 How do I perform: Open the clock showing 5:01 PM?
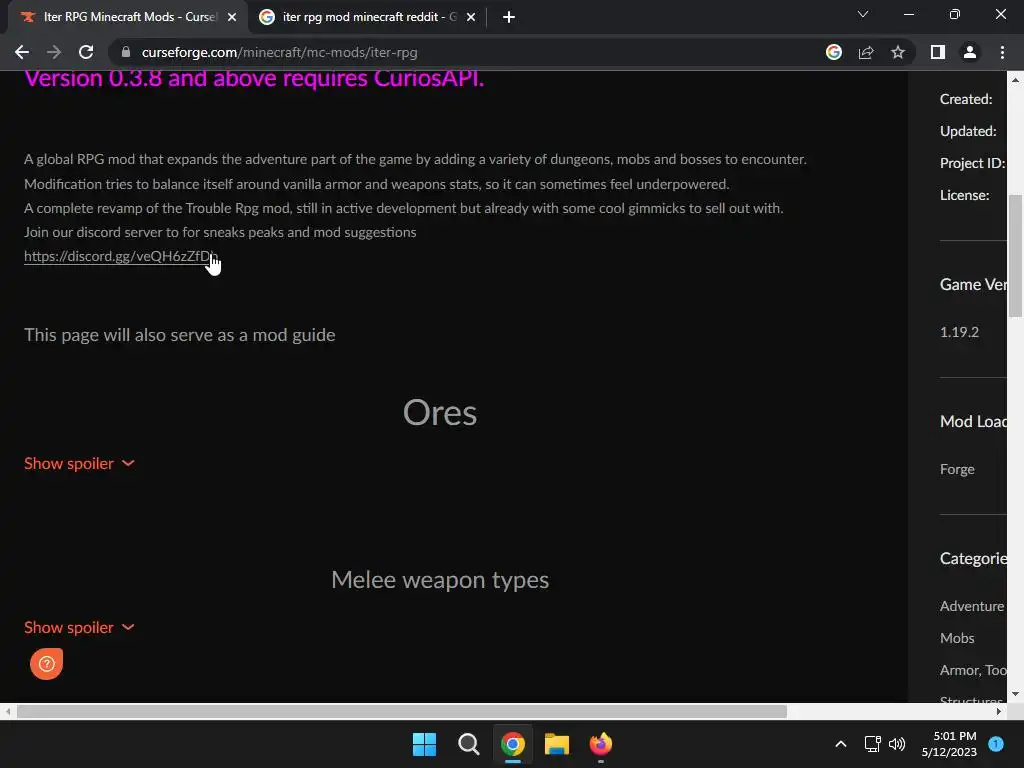click(949, 744)
